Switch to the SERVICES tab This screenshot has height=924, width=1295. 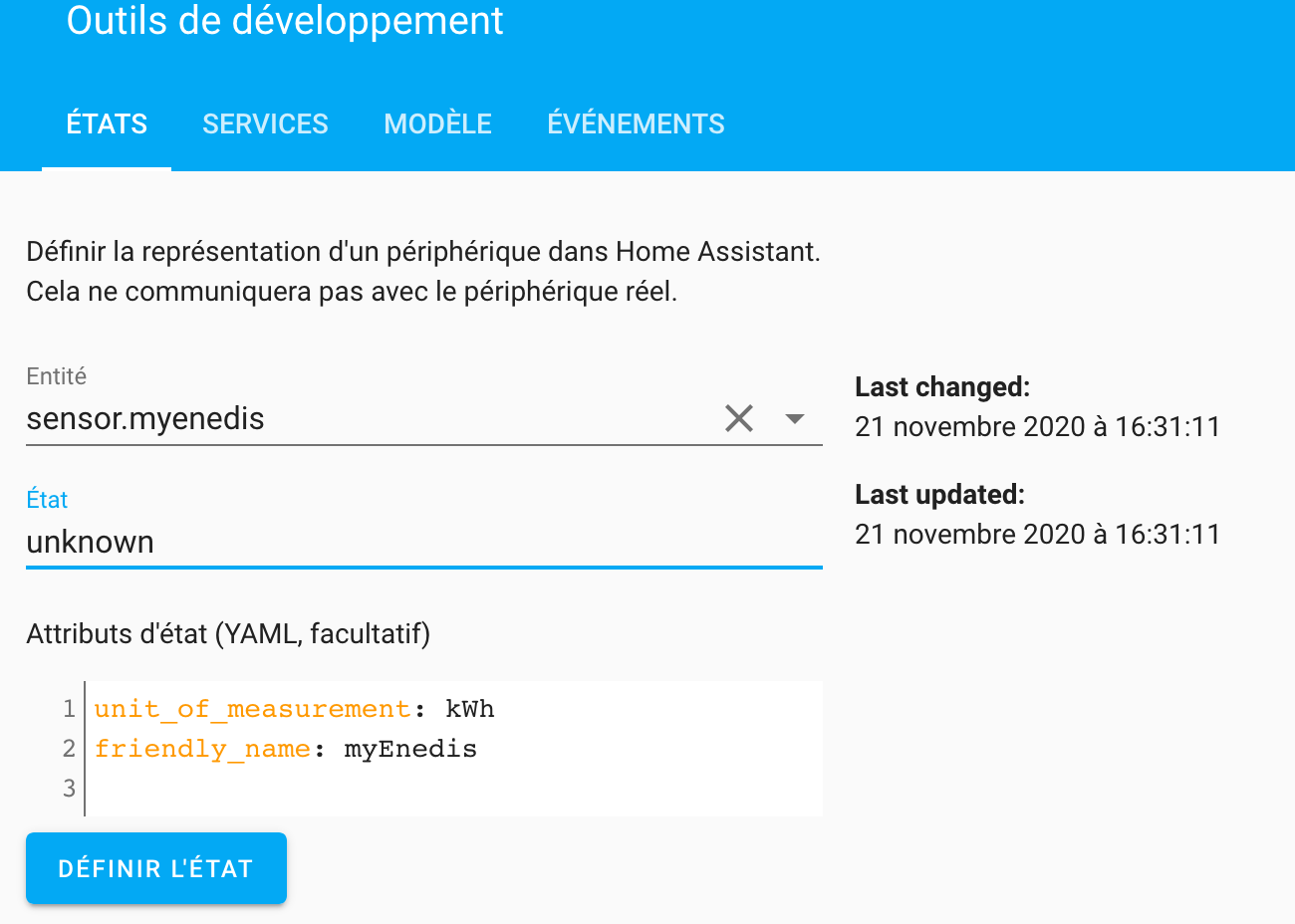point(265,124)
